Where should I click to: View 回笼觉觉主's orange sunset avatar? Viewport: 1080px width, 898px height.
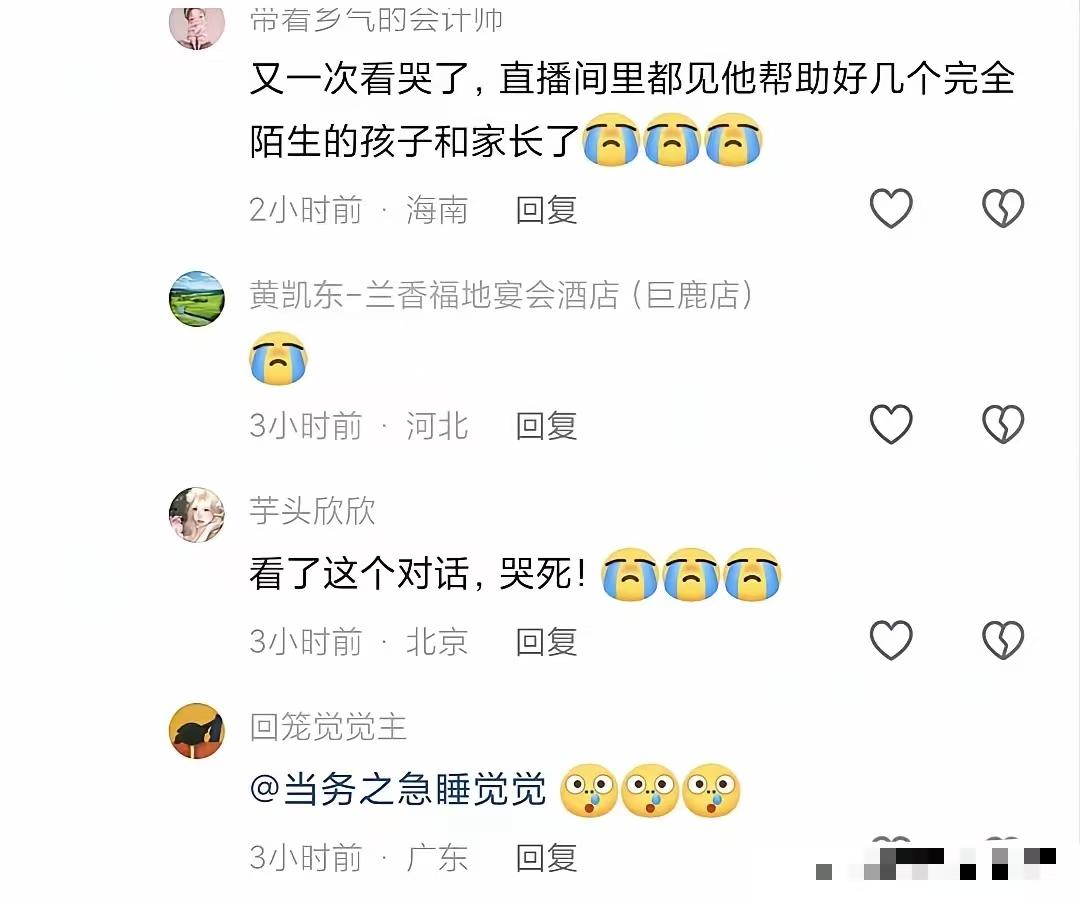[197, 731]
